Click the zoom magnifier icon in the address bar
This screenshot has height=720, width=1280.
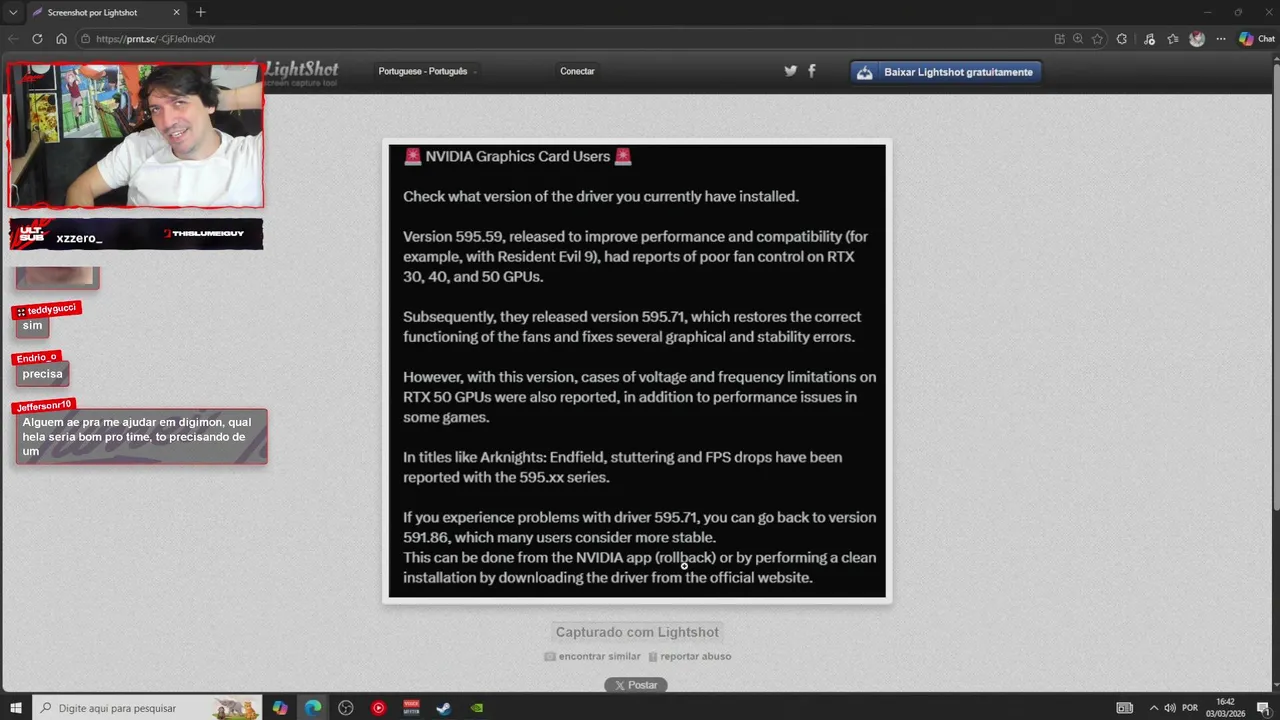pos(1078,39)
